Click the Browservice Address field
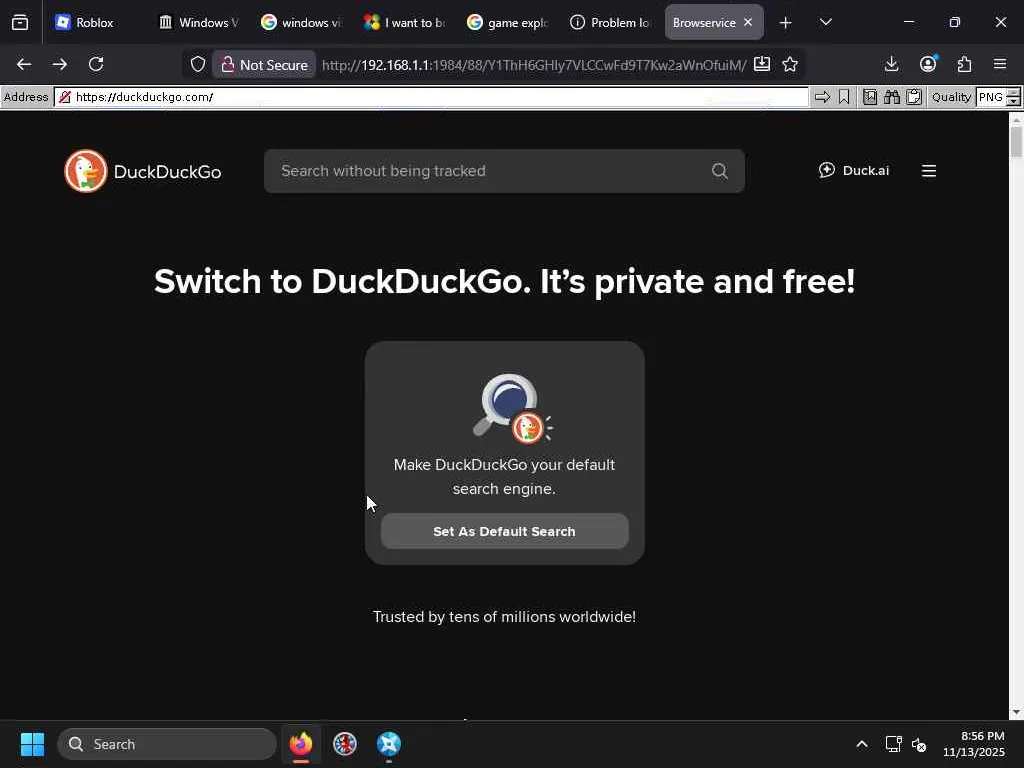The width and height of the screenshot is (1024, 768). [x=431, y=97]
